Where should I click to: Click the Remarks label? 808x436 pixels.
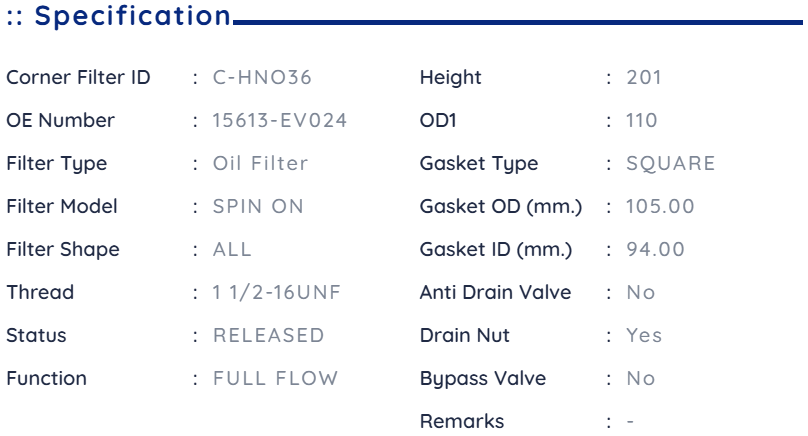click(462, 422)
